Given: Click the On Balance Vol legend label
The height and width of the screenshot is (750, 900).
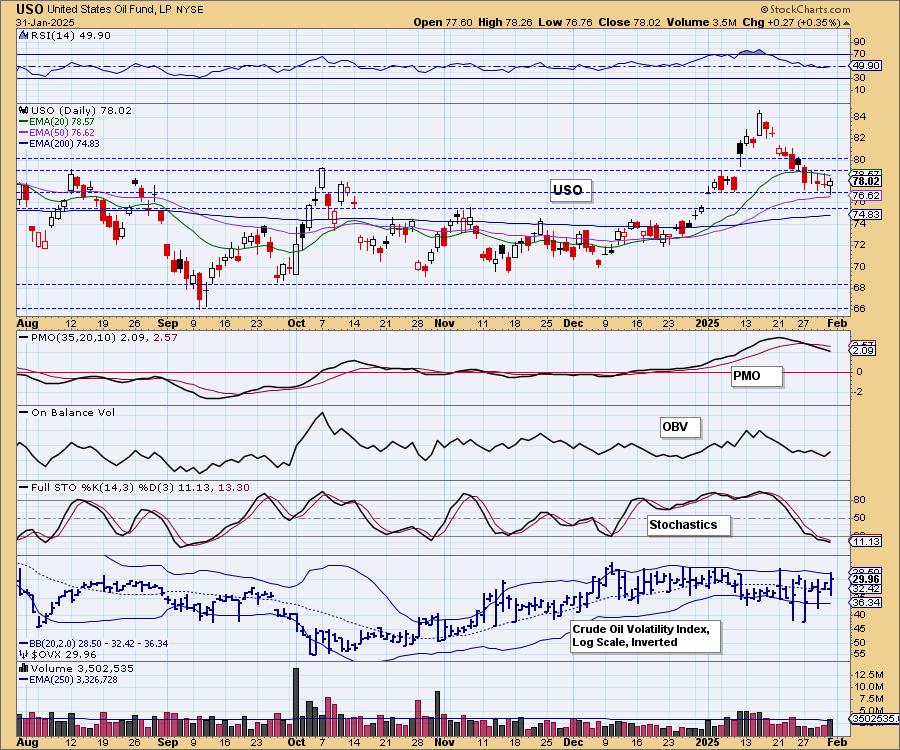Looking at the screenshot, I should click(x=67, y=412).
